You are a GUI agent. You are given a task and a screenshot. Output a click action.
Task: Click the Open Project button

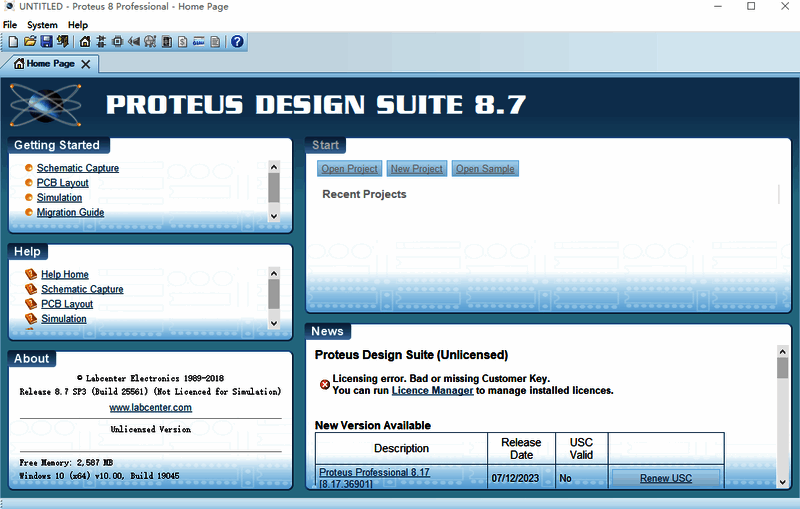[349, 169]
